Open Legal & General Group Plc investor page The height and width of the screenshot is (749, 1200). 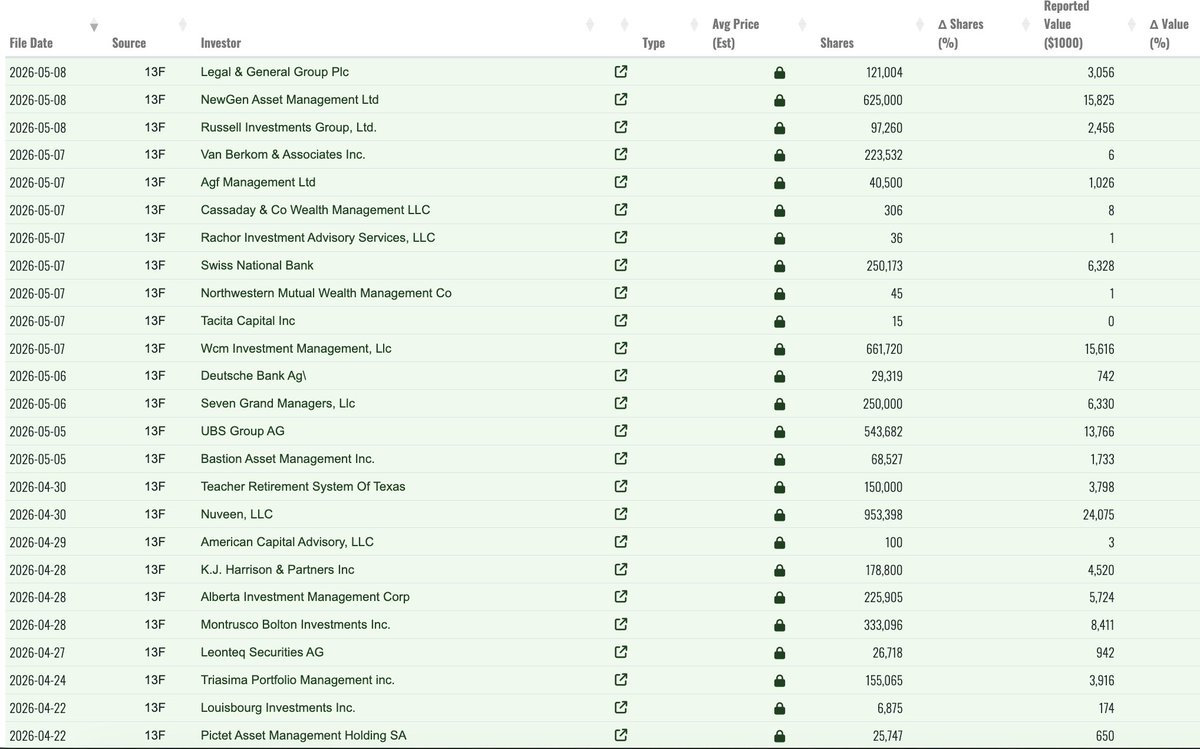[275, 72]
